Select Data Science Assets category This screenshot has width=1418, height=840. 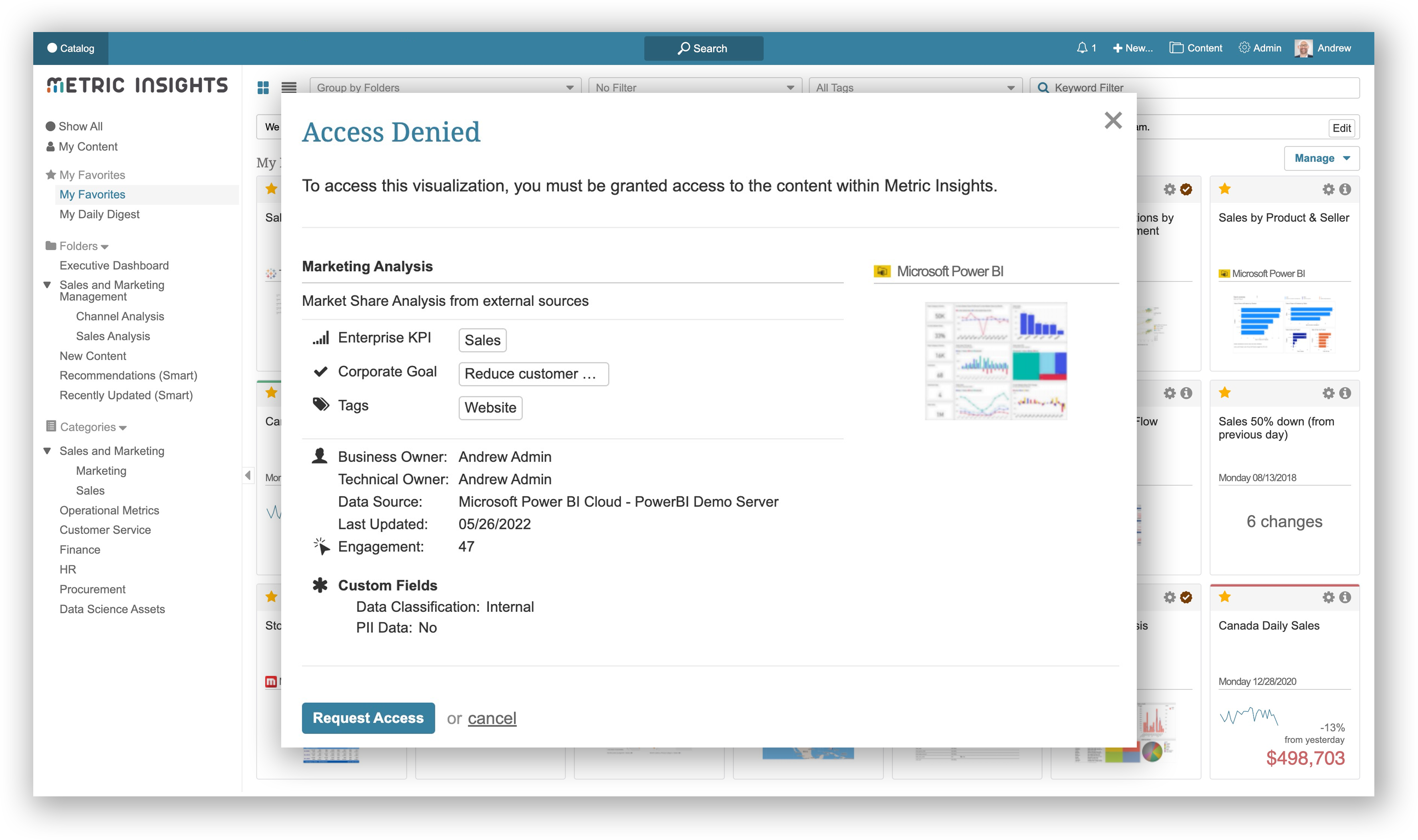(x=112, y=609)
